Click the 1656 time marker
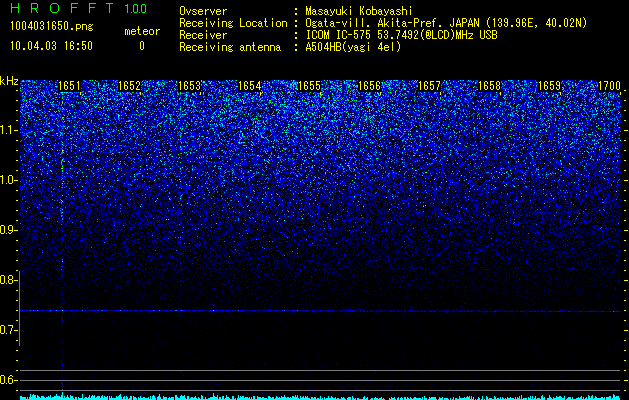 (x=369, y=86)
